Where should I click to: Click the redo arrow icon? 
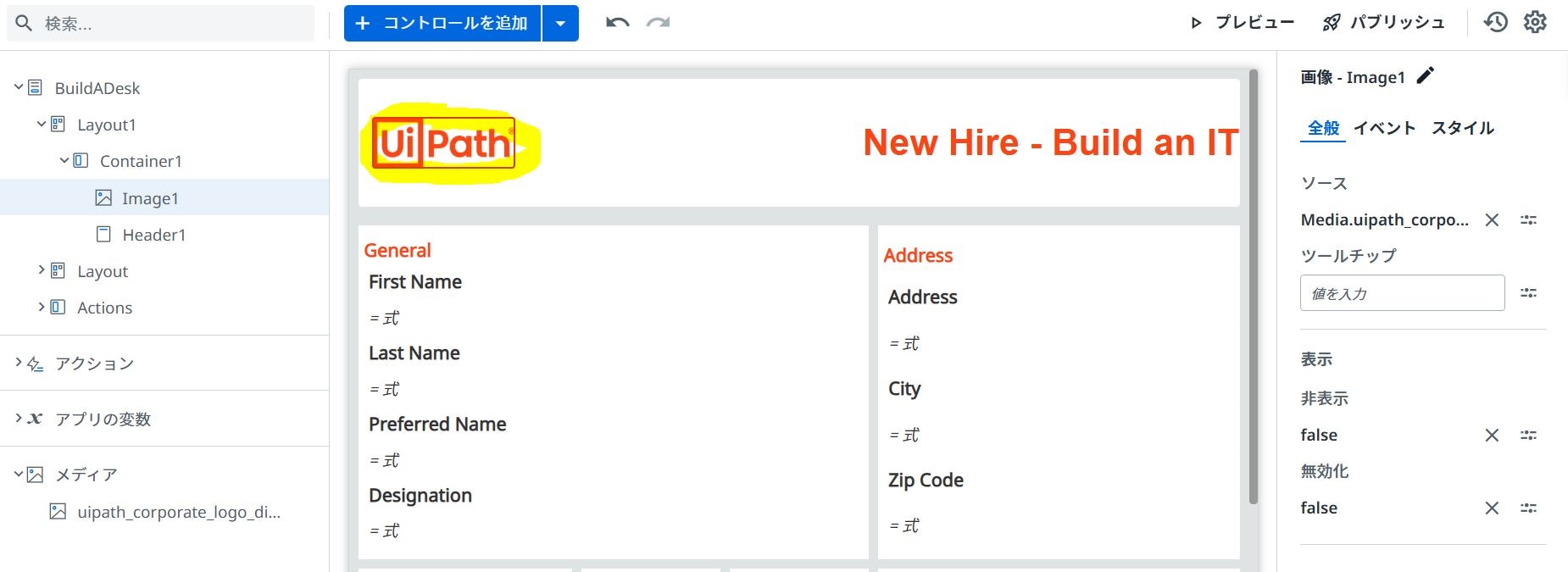tap(659, 23)
